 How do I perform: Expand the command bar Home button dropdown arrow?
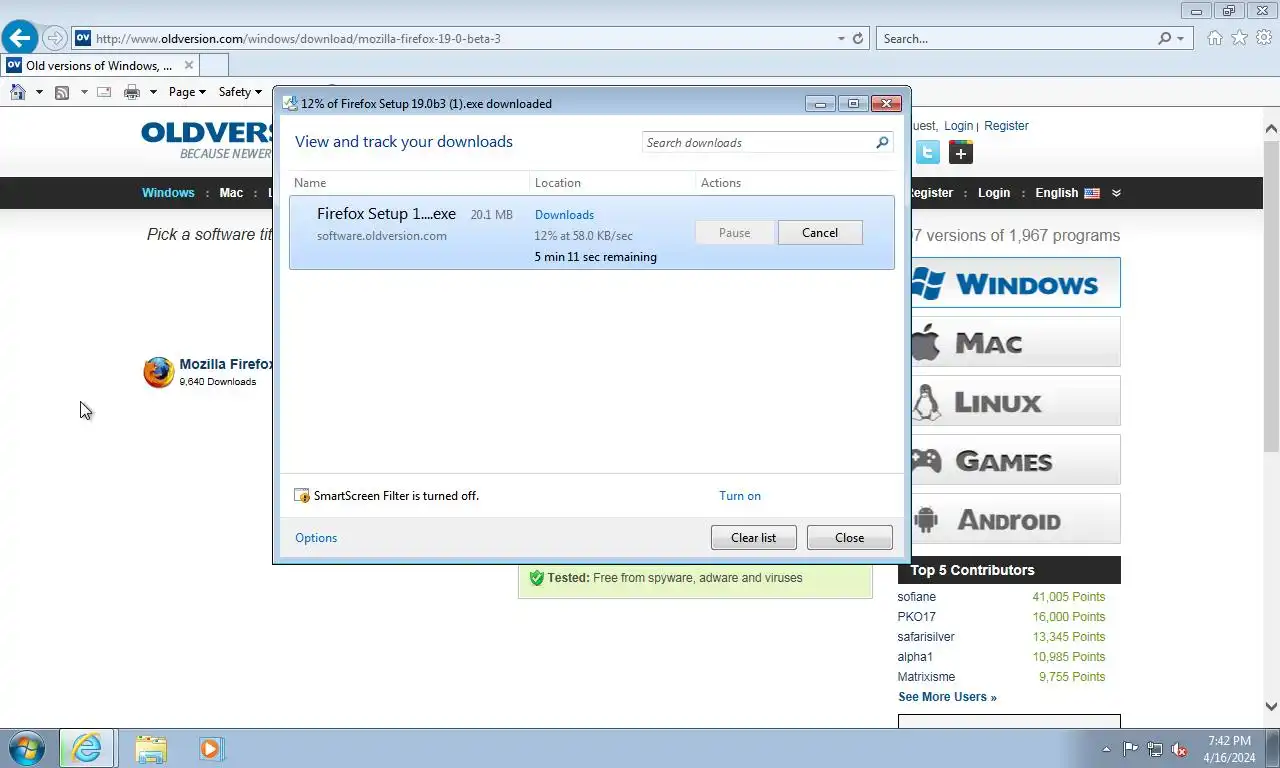(x=39, y=92)
